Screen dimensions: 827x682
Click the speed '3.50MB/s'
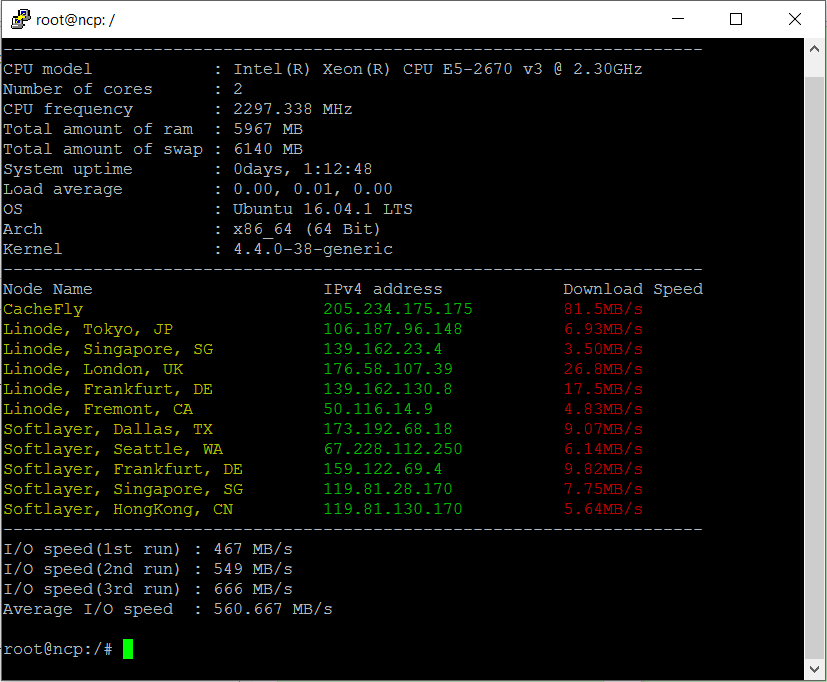click(x=603, y=349)
